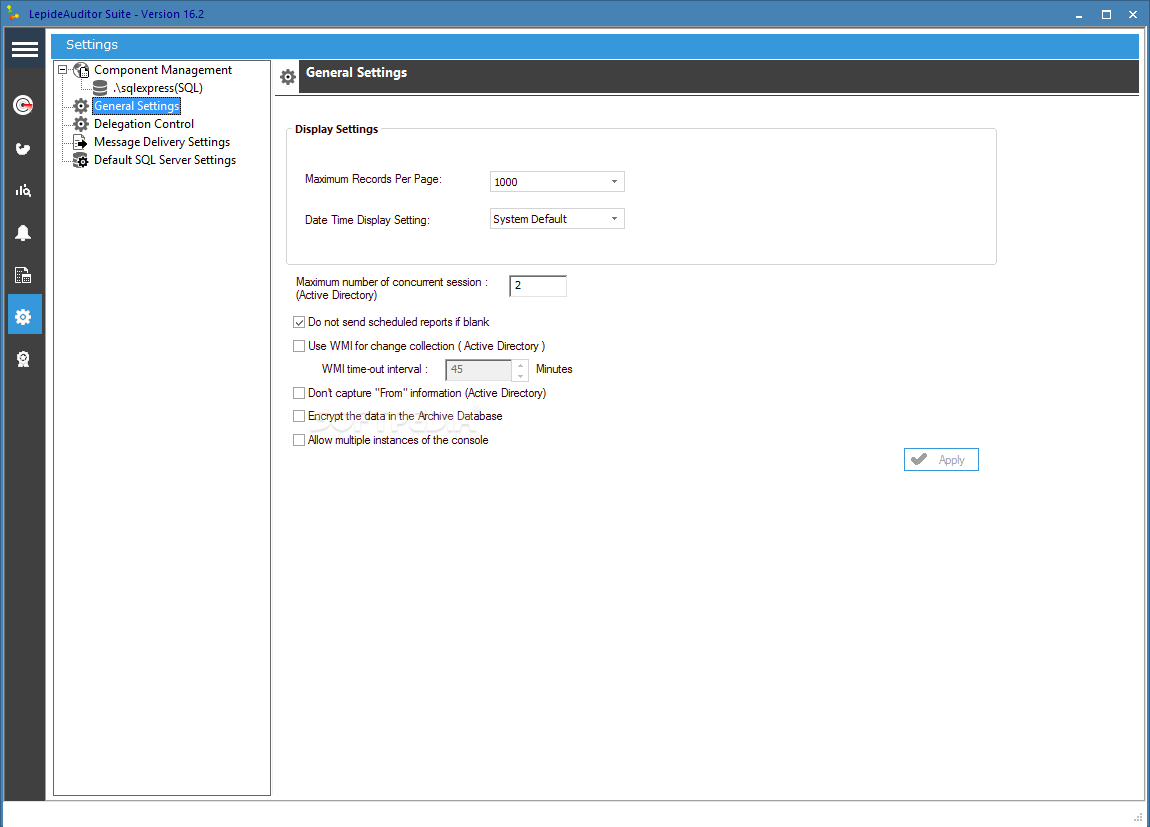This screenshot has height=827, width=1150.
Task: Open the alerts bell sidebar icon
Action: [23, 233]
